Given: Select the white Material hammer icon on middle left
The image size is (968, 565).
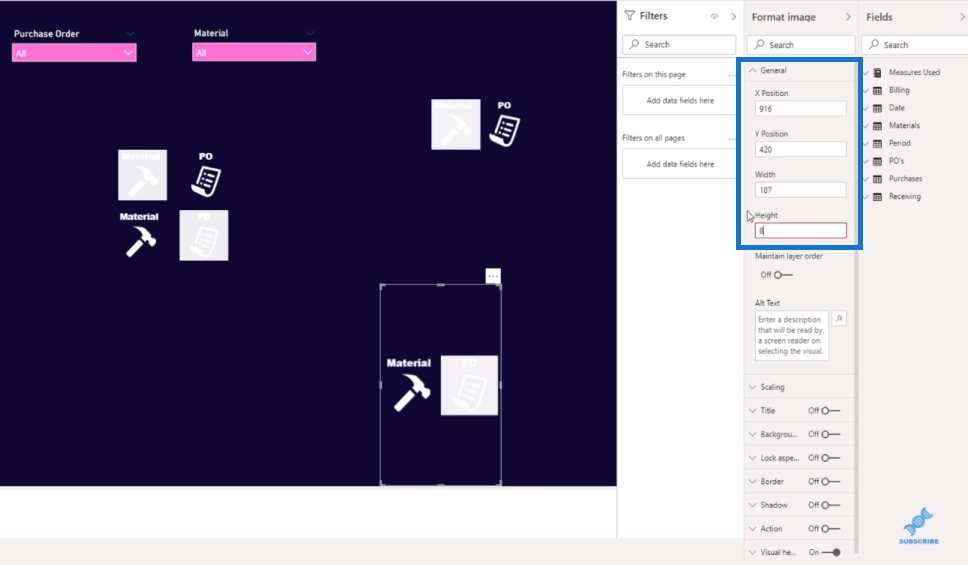Looking at the screenshot, I should (140, 235).
